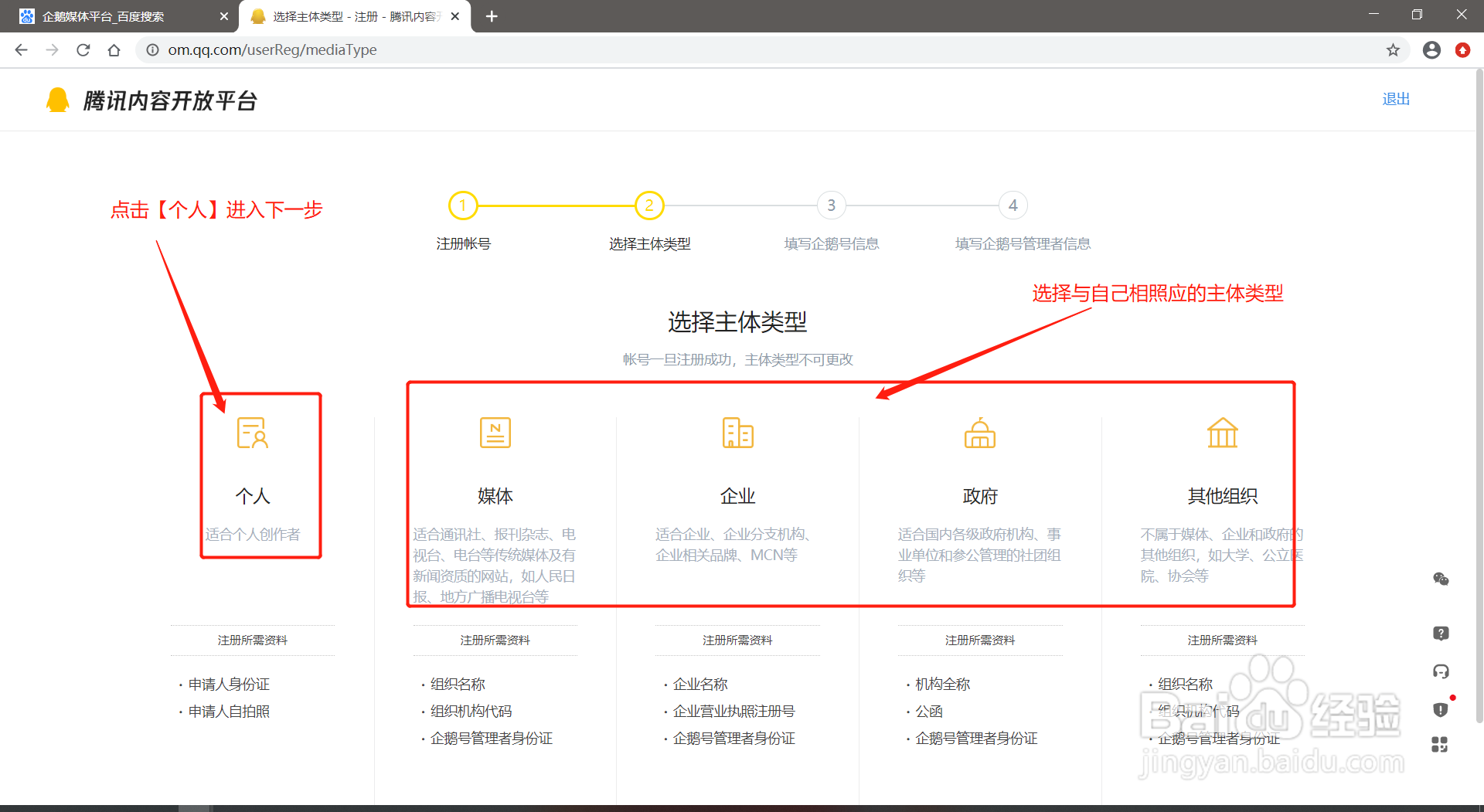Click the 政府 title text
Image resolution: width=1484 pixels, height=812 pixels.
tap(980, 496)
